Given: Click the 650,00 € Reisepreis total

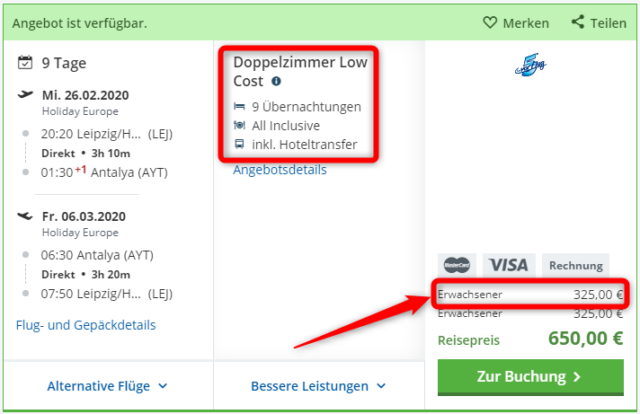Looking at the screenshot, I should (x=585, y=338).
